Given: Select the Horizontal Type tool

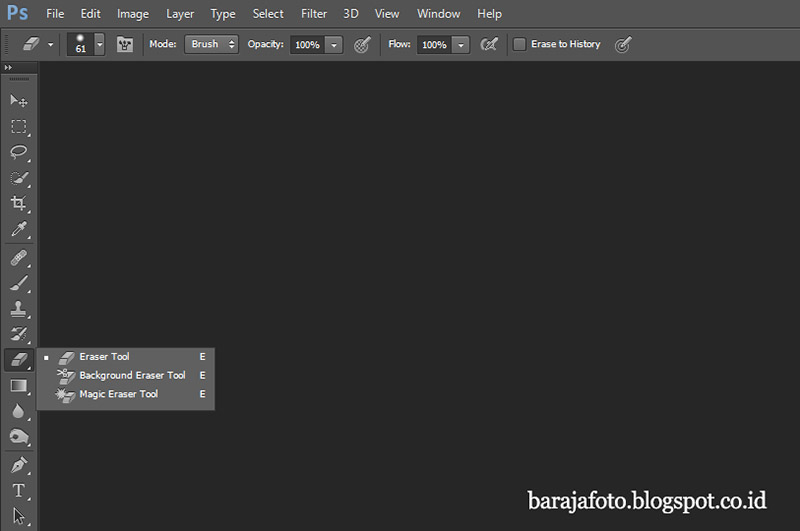Looking at the screenshot, I should click(19, 491).
